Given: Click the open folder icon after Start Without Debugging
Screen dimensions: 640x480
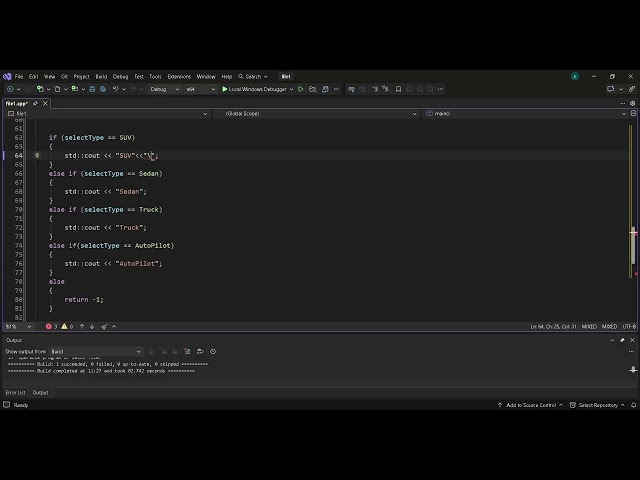Looking at the screenshot, I should pyautogui.click(x=313, y=89).
